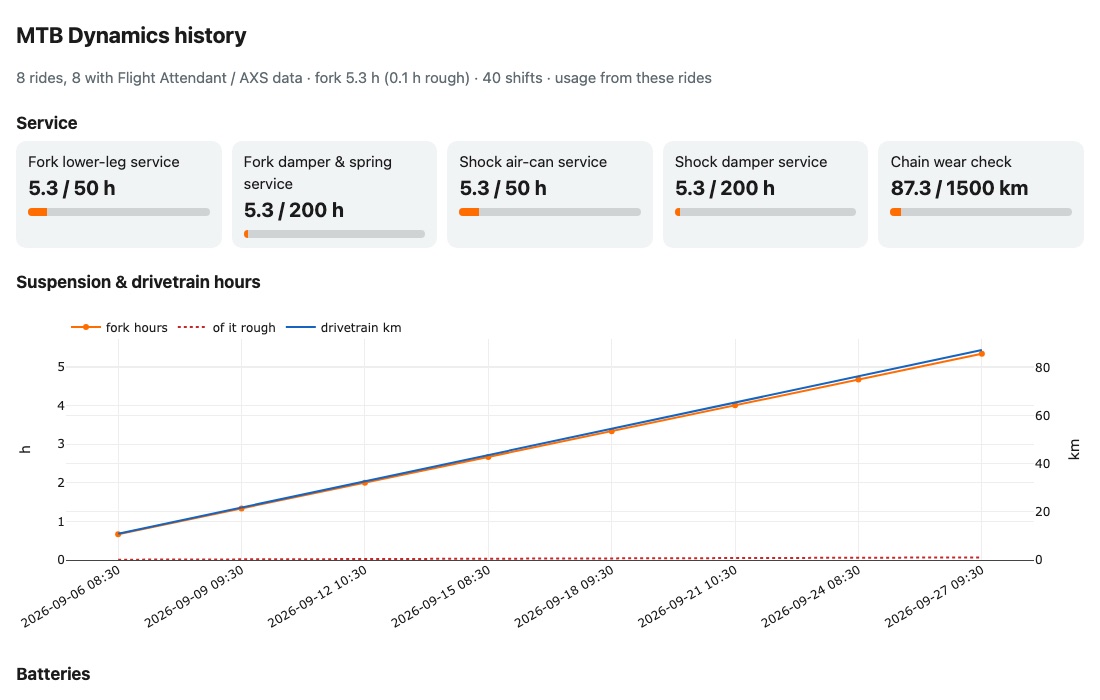Pick the fork hours point at 2026-09-24

(x=858, y=379)
